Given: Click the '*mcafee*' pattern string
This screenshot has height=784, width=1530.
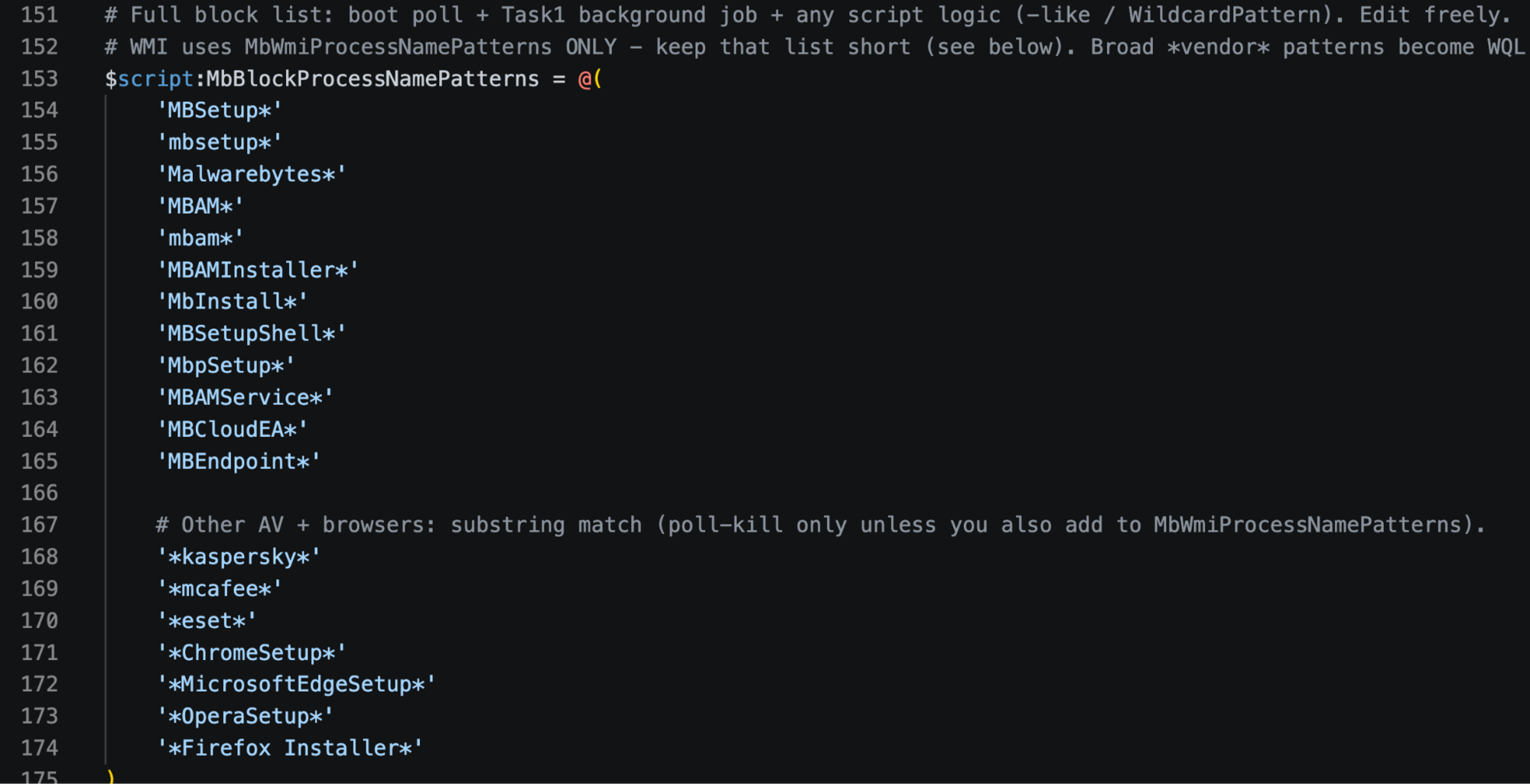Looking at the screenshot, I should pyautogui.click(x=220, y=589).
